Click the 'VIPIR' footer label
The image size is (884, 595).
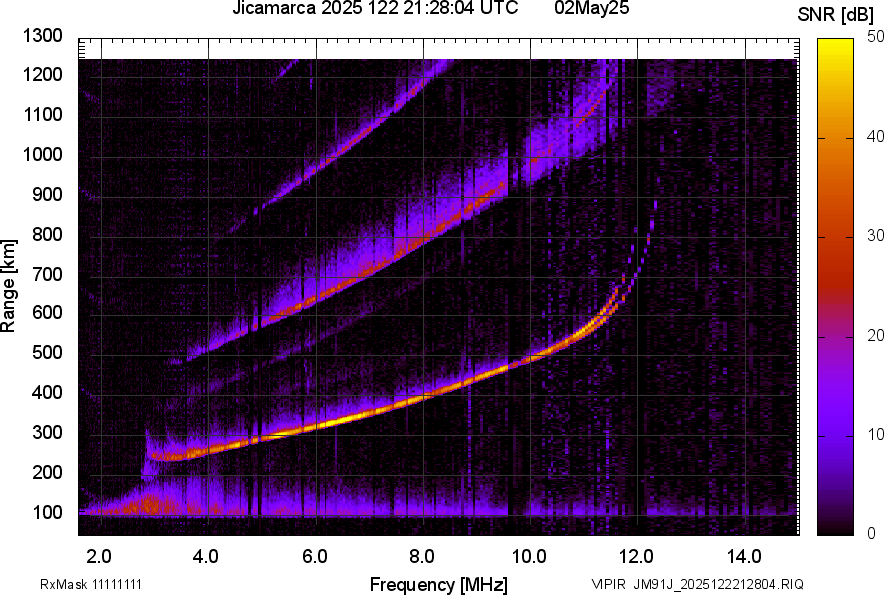click(x=608, y=584)
